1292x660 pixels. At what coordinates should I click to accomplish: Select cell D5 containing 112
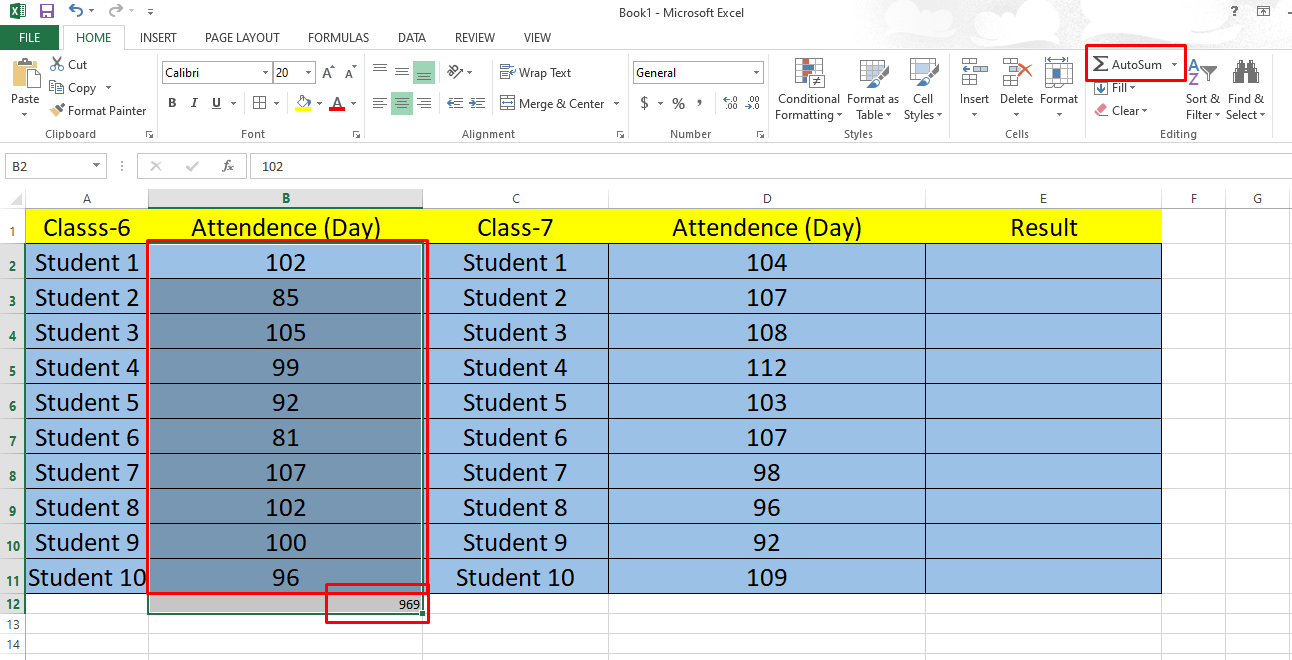(x=766, y=367)
